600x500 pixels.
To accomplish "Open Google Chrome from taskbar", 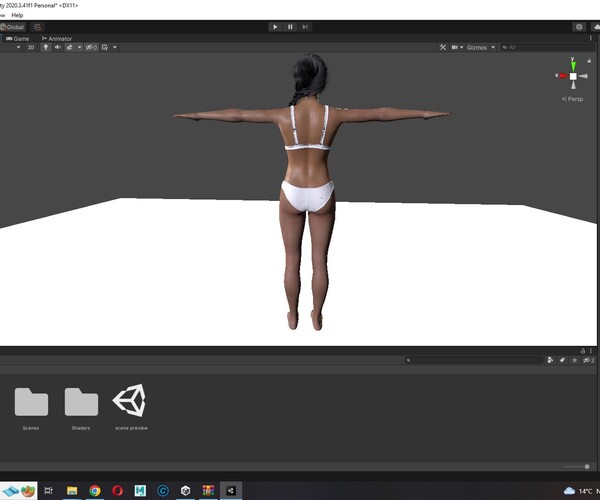I will tap(95, 490).
